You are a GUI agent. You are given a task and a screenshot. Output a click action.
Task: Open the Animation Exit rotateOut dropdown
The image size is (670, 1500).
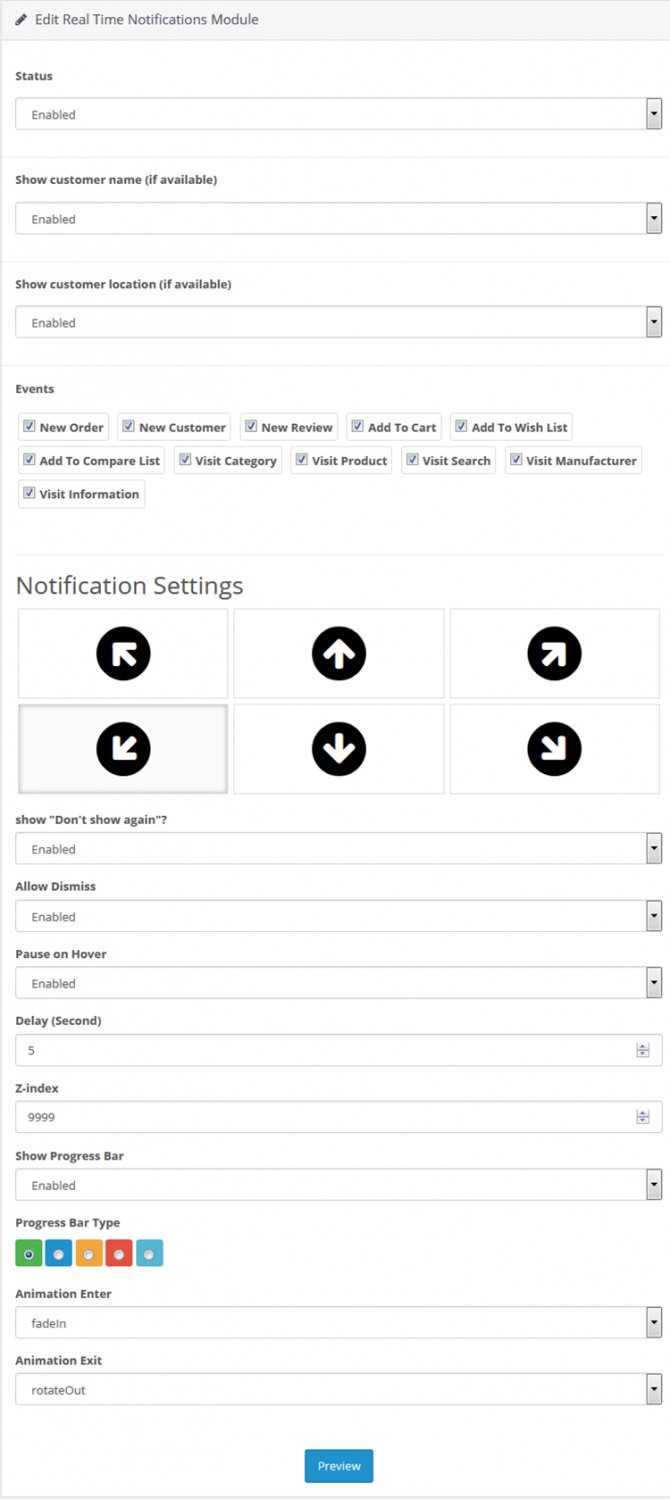(339, 1389)
